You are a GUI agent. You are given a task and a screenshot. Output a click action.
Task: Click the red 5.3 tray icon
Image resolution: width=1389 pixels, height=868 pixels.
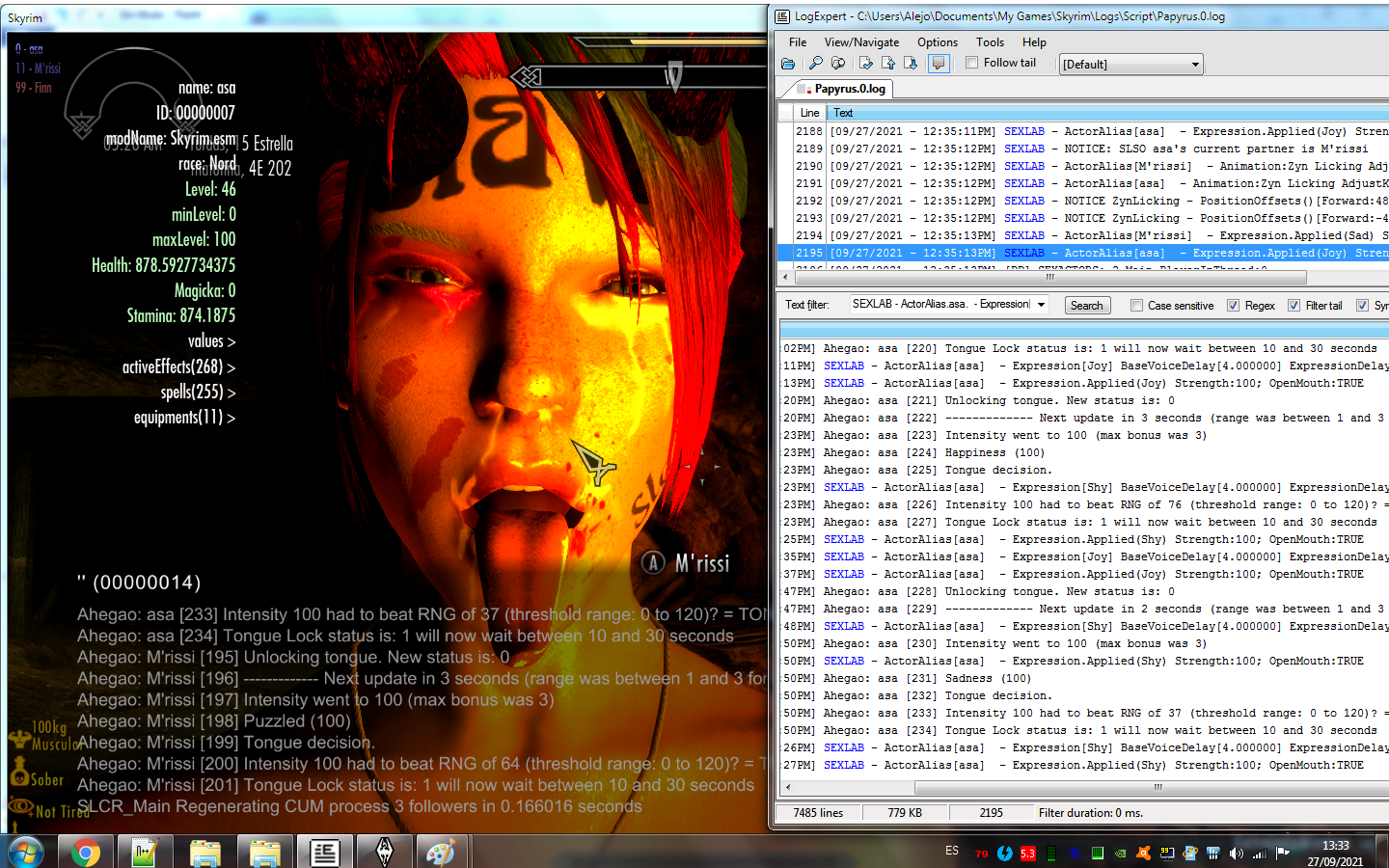pos(1027,854)
